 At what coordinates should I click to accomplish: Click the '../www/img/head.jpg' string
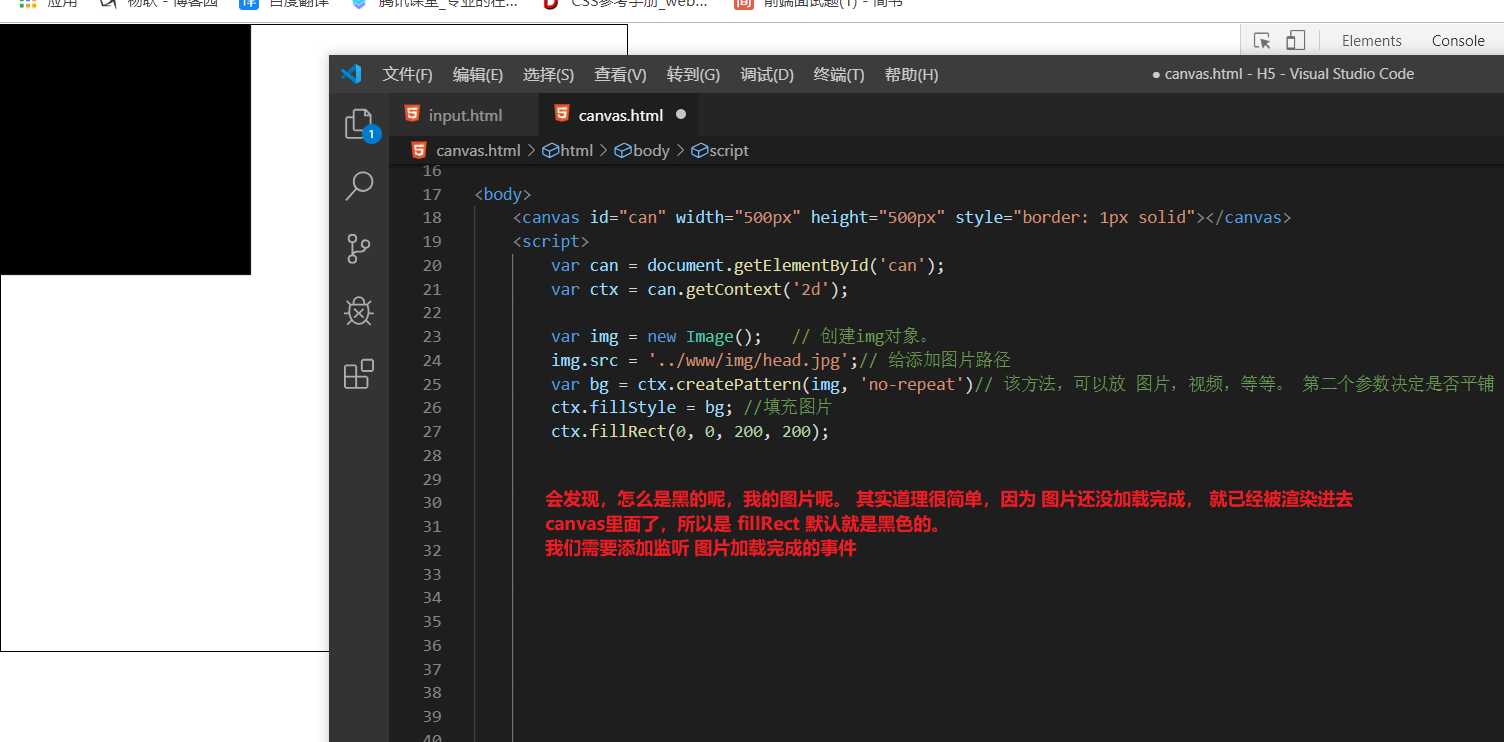tap(753, 360)
